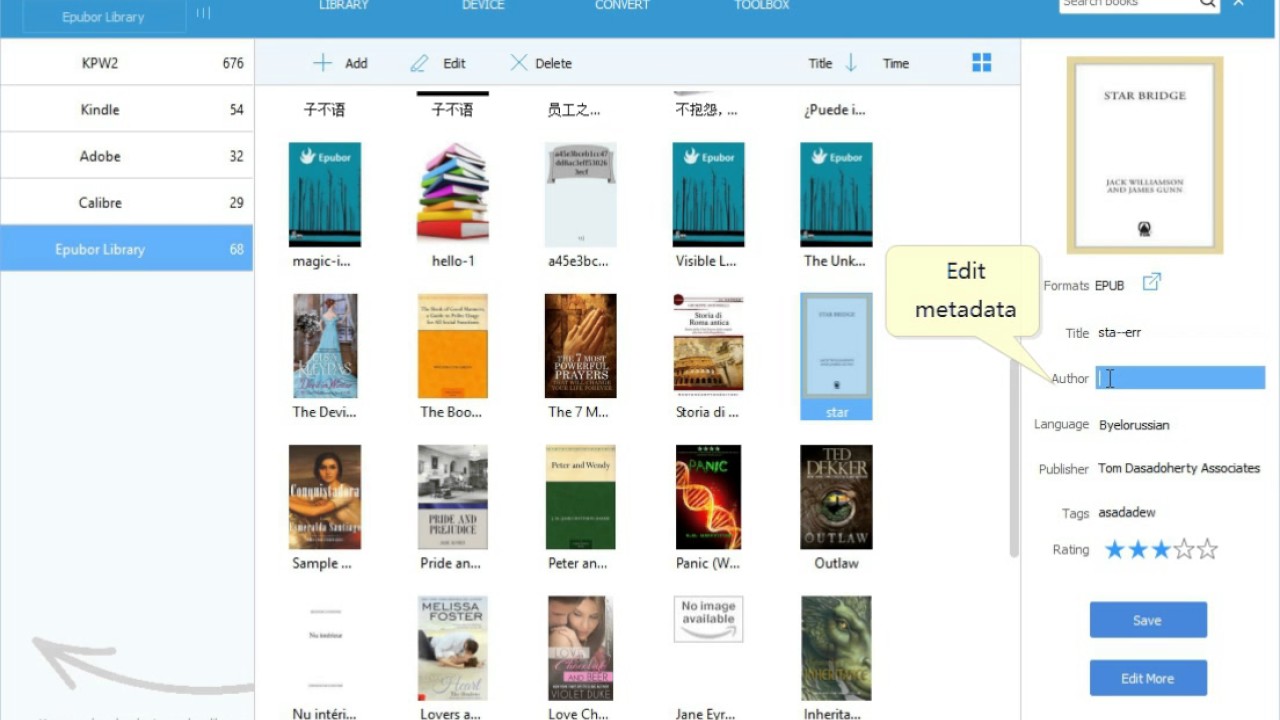Select Pride and Prejudice book cover
The width and height of the screenshot is (1280, 720).
point(453,497)
